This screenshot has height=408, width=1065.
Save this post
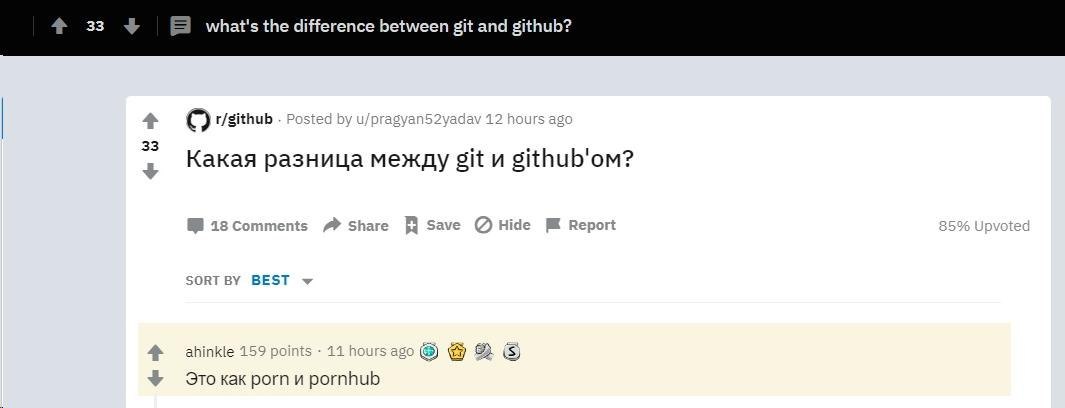[x=432, y=225]
